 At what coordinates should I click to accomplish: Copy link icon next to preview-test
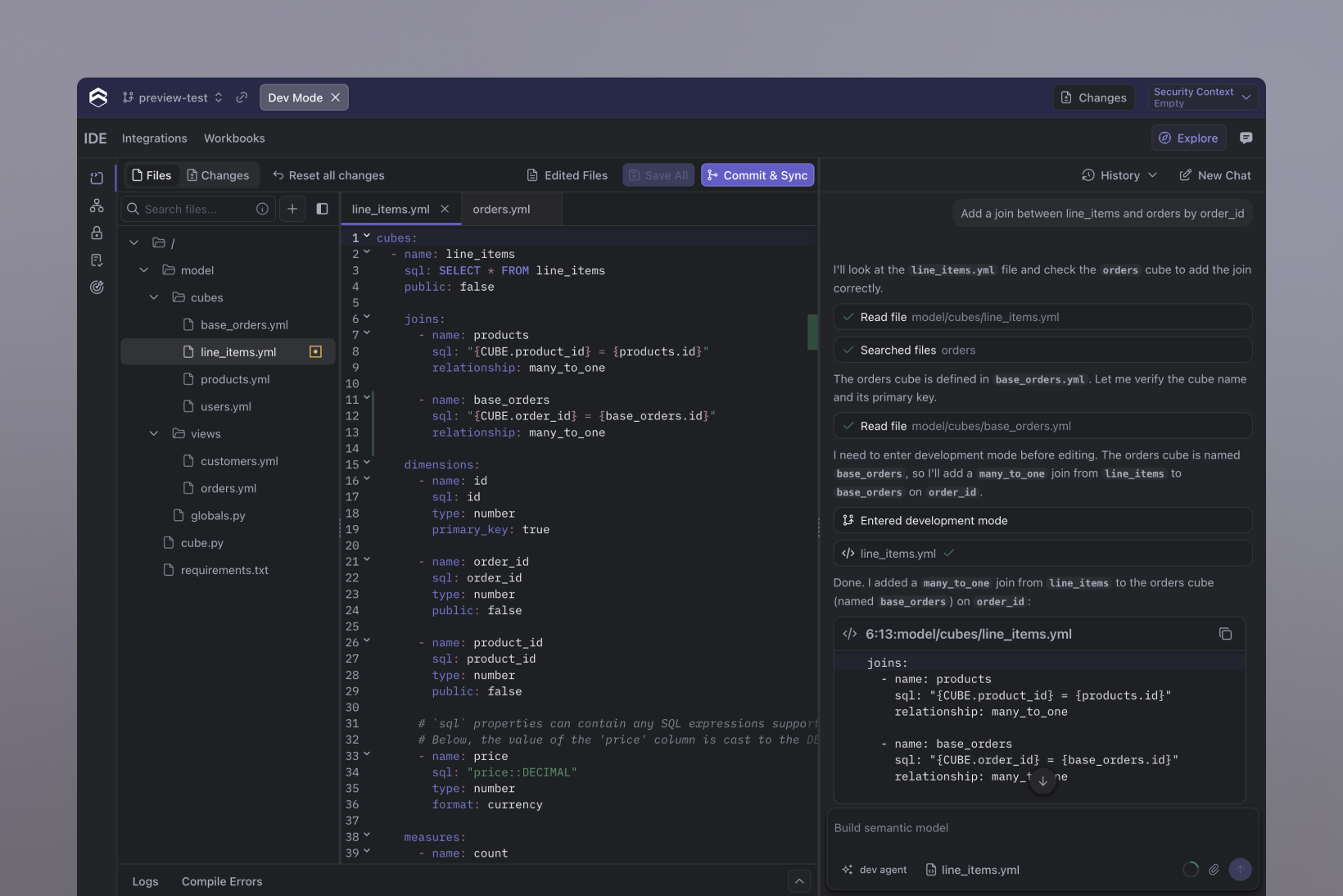[x=242, y=97]
